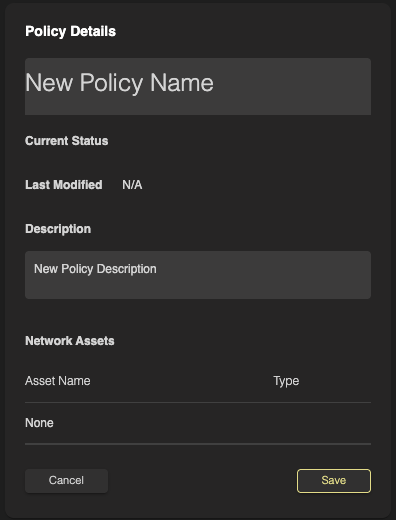Save the new policy
Screen dimensions: 396x520
click(x=334, y=481)
